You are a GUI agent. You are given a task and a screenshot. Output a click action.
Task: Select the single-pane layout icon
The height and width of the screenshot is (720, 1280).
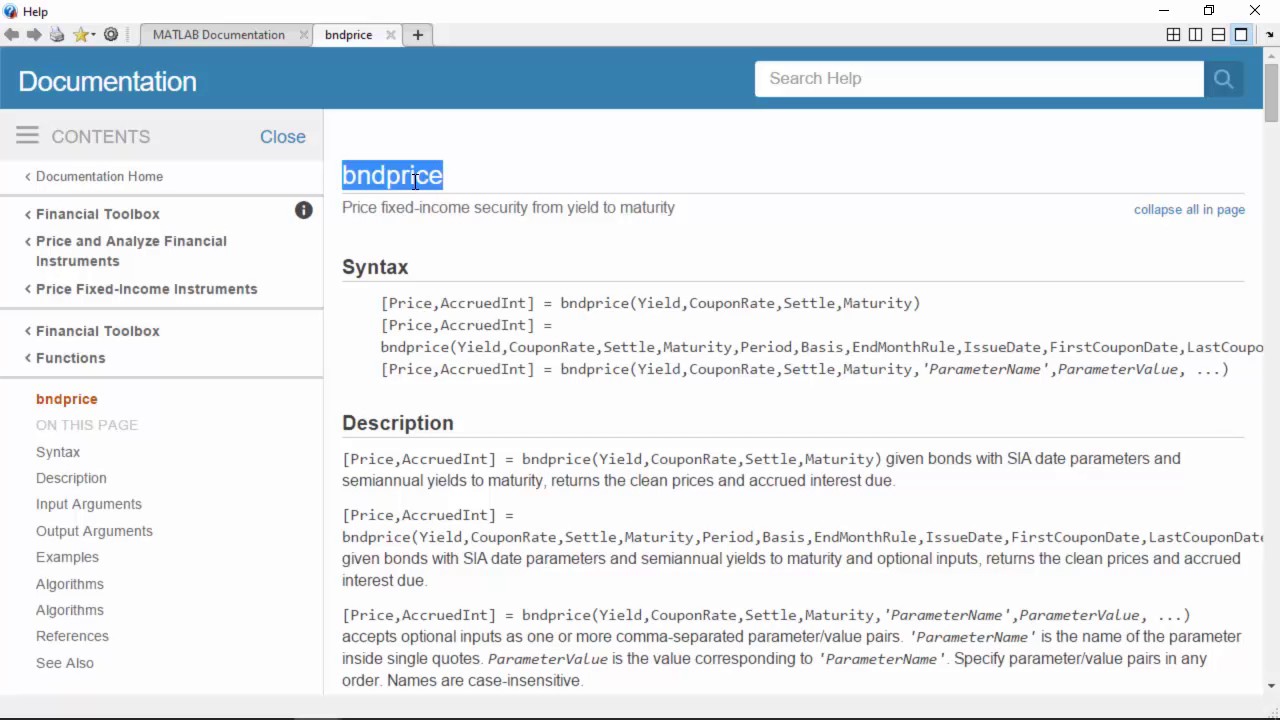click(x=1241, y=35)
